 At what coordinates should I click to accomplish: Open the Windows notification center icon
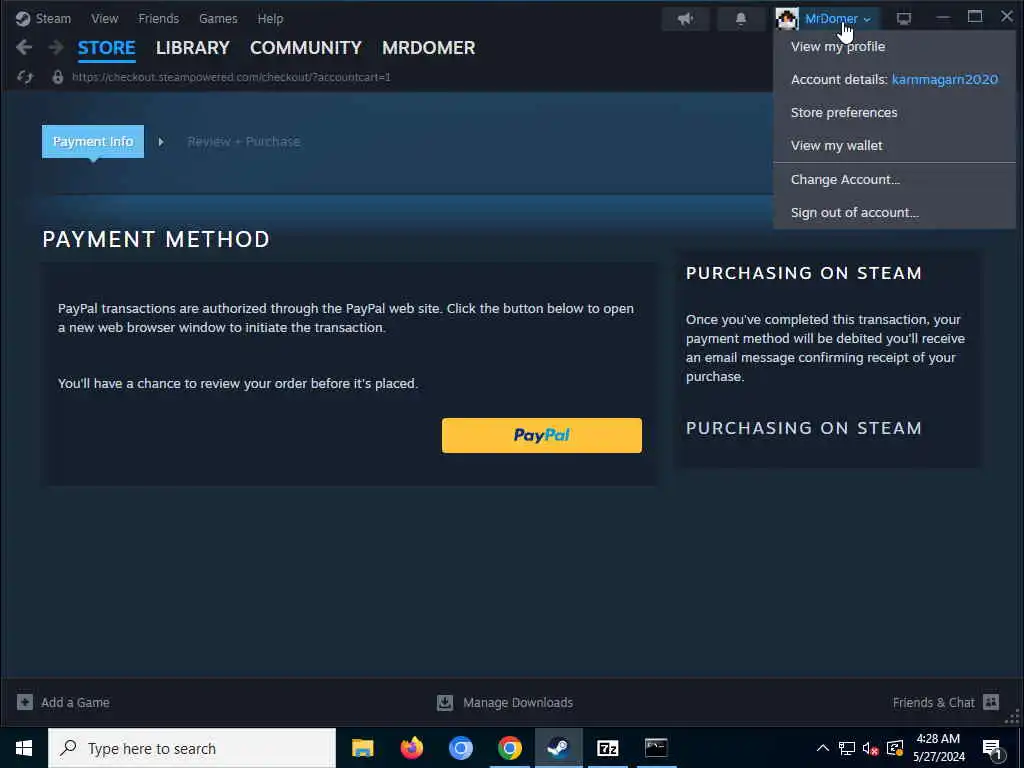point(993,748)
